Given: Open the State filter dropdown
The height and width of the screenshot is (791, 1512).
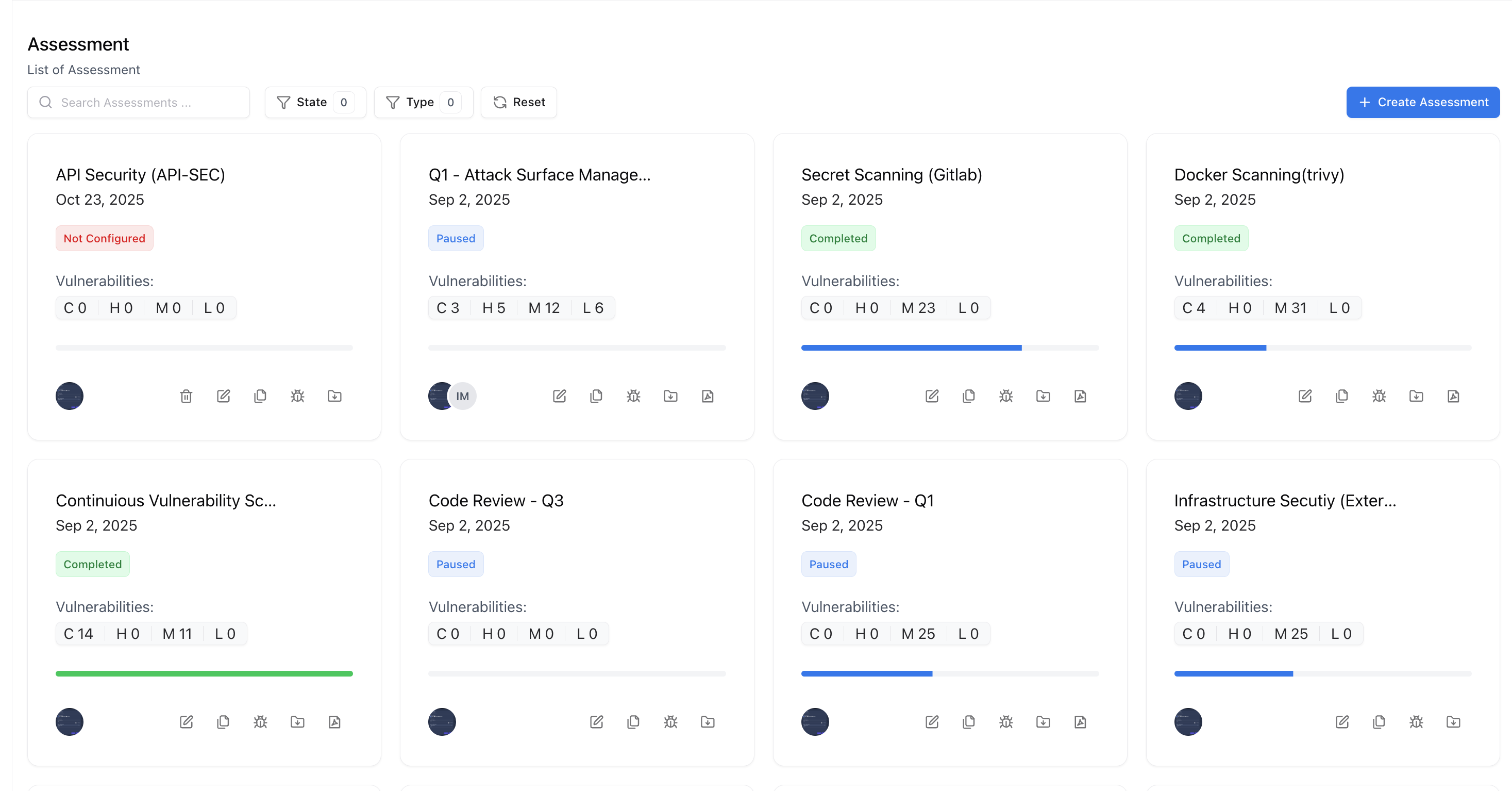Looking at the screenshot, I should pyautogui.click(x=315, y=102).
